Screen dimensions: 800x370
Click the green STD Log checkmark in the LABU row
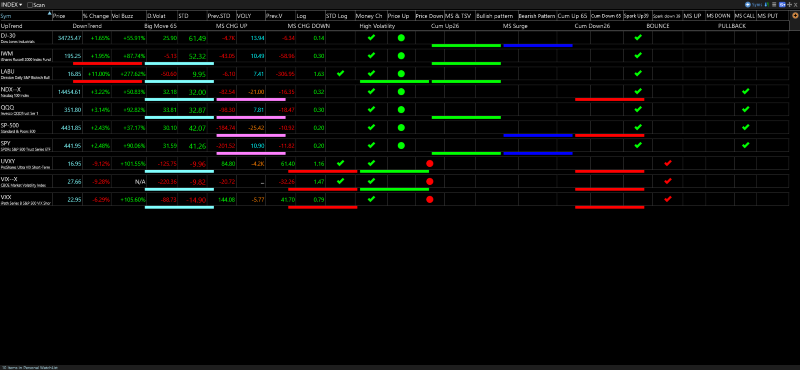tap(341, 73)
